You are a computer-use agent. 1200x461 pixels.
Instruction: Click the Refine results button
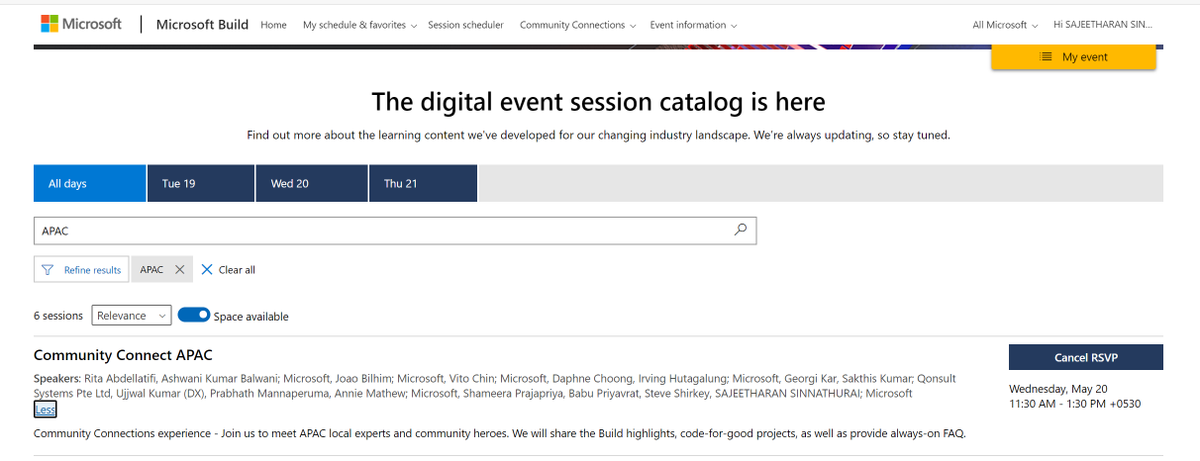pos(81,270)
